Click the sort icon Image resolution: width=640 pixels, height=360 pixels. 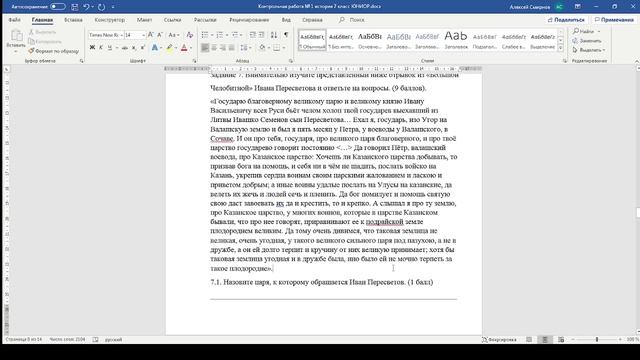[x=274, y=35]
